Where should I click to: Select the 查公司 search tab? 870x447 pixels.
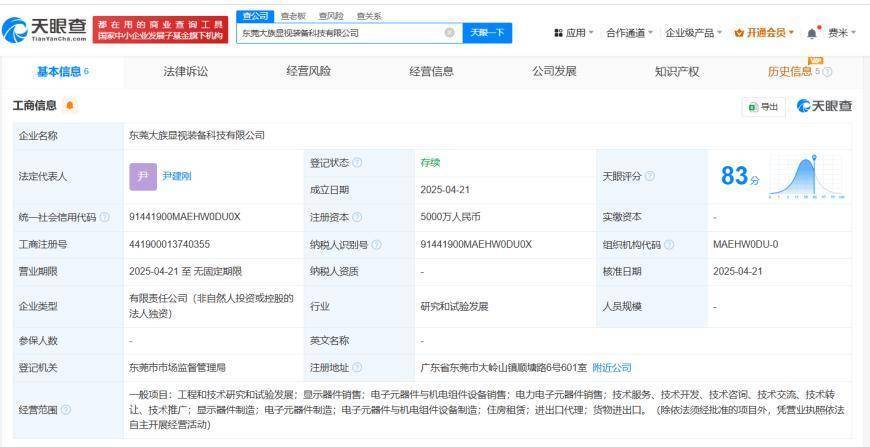pyautogui.click(x=255, y=16)
